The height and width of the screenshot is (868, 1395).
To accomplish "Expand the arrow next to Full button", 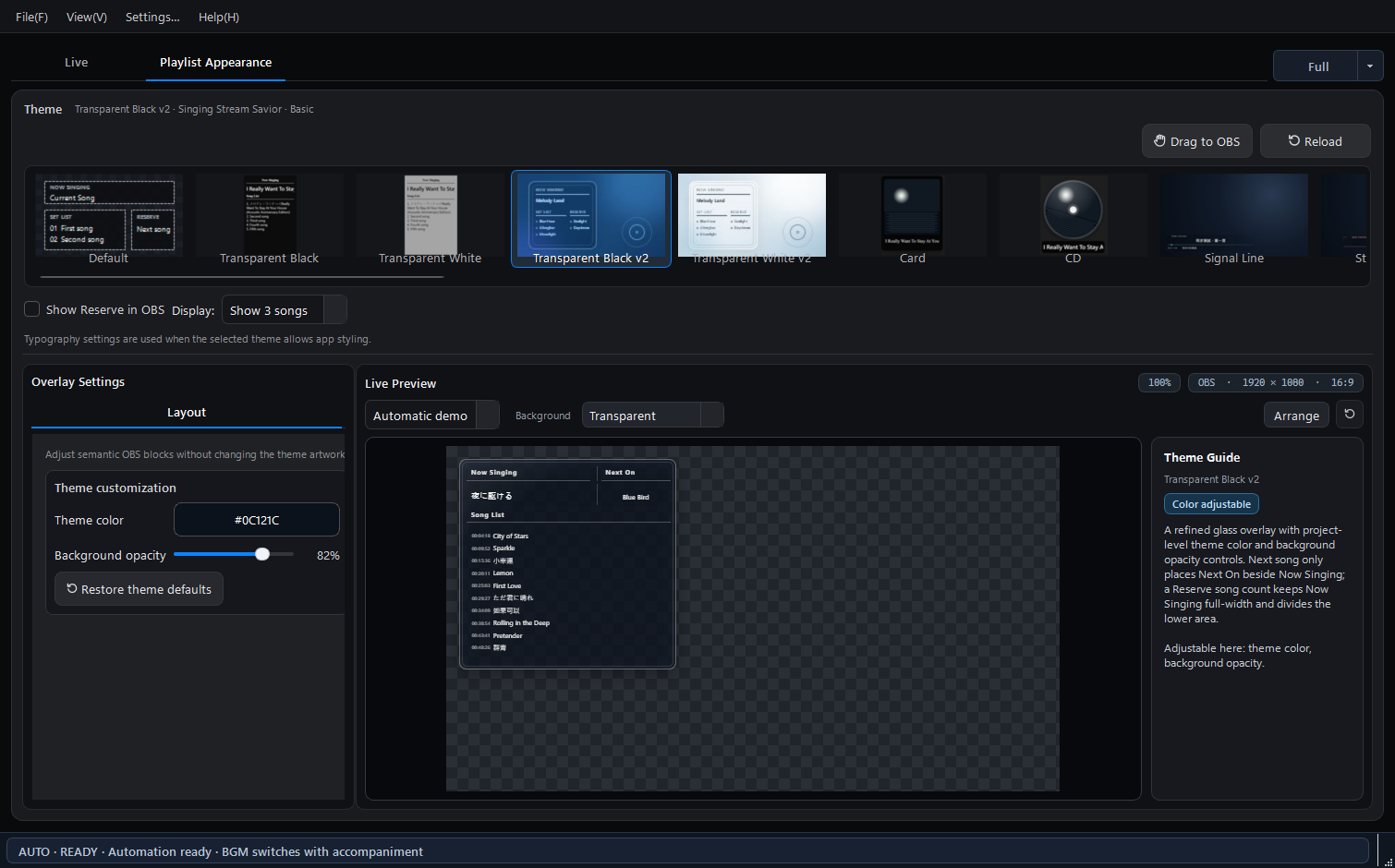I will pyautogui.click(x=1370, y=66).
